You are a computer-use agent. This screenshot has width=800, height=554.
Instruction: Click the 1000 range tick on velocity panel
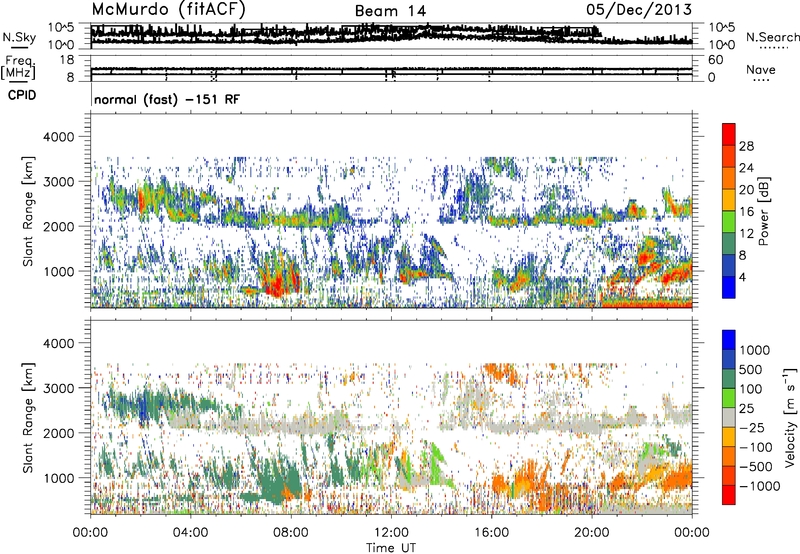pos(59,478)
